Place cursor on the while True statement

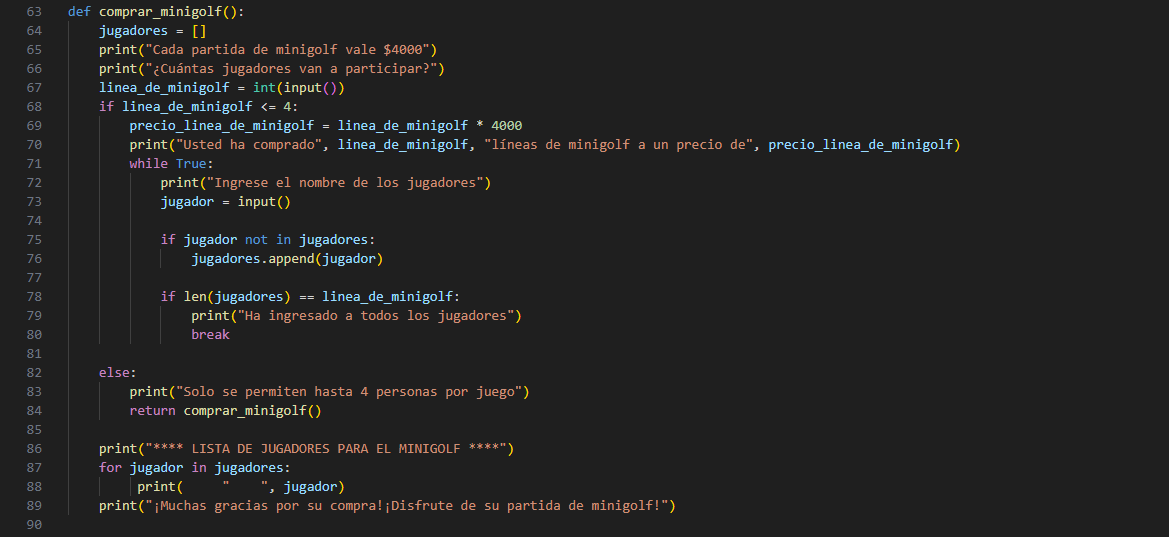point(171,164)
